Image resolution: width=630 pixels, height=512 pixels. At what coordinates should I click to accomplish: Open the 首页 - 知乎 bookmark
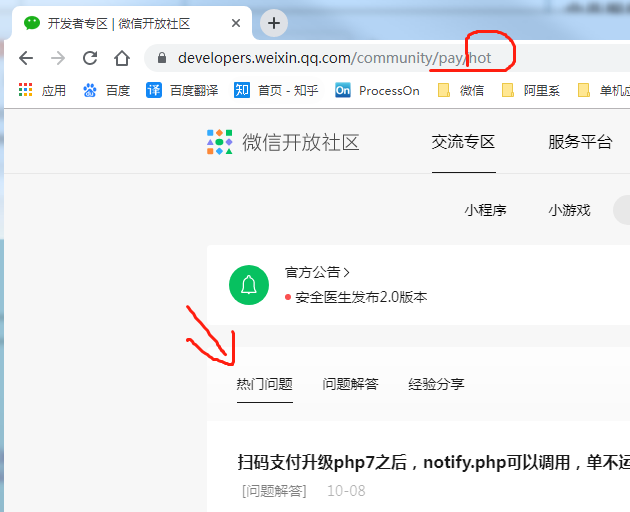point(276,90)
